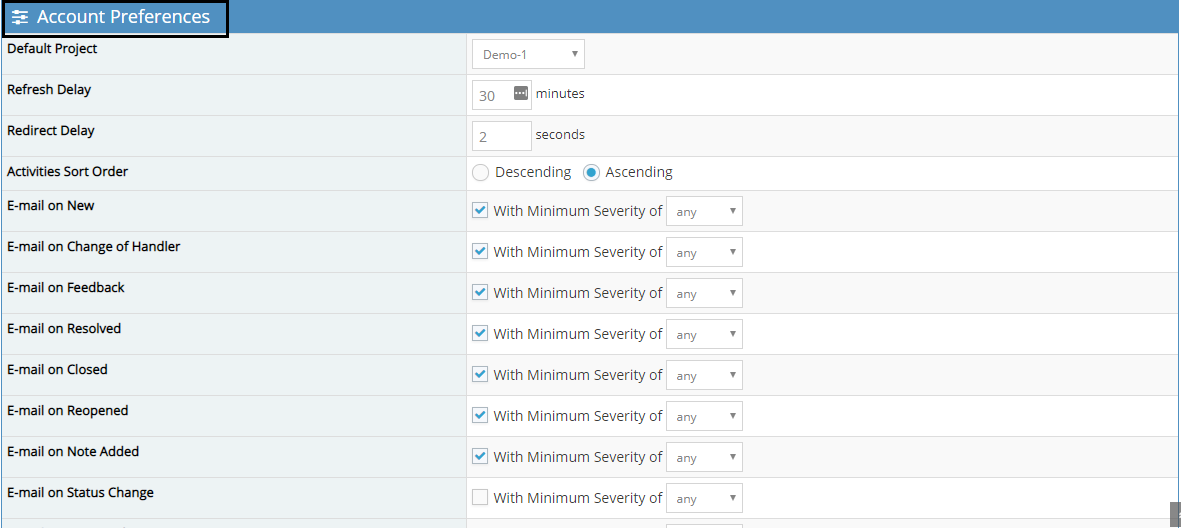This screenshot has width=1181, height=528.
Task: Click the Refresh Delay minutes input field
Action: (493, 95)
